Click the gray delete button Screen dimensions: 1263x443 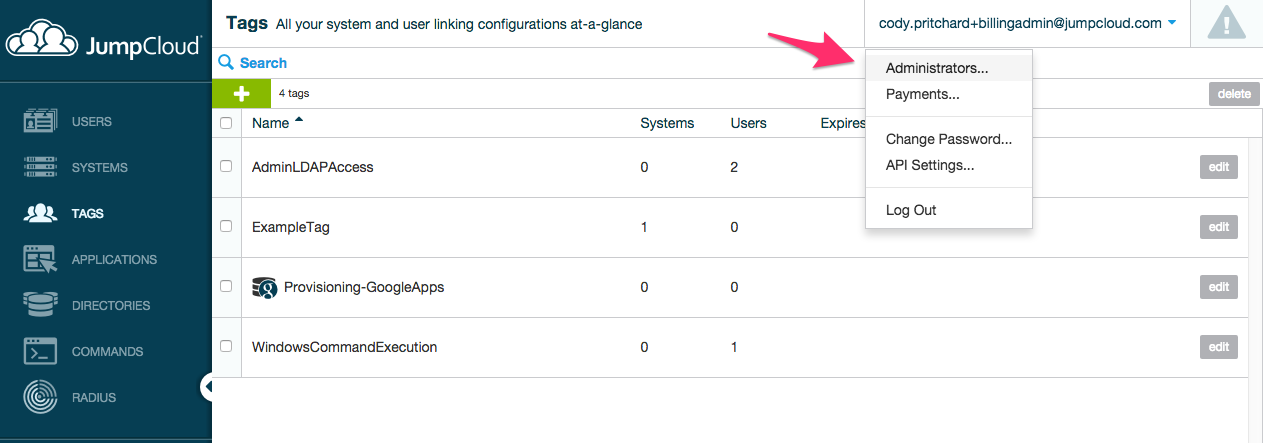[1234, 94]
